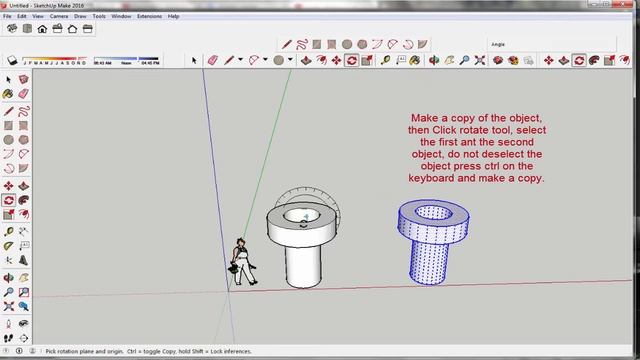Open the Help menu

point(173,16)
